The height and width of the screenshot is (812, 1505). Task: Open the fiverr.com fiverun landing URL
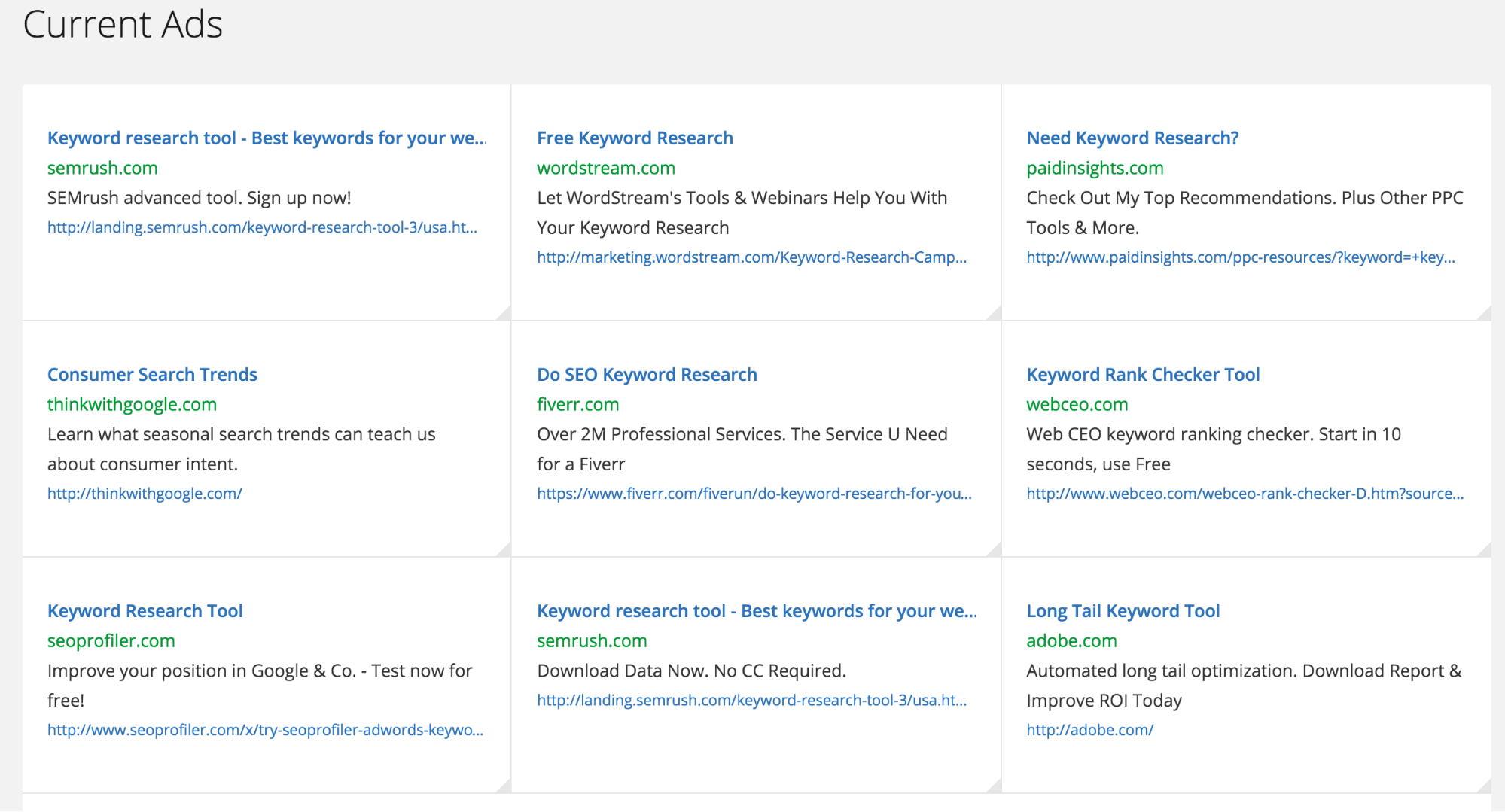click(754, 494)
